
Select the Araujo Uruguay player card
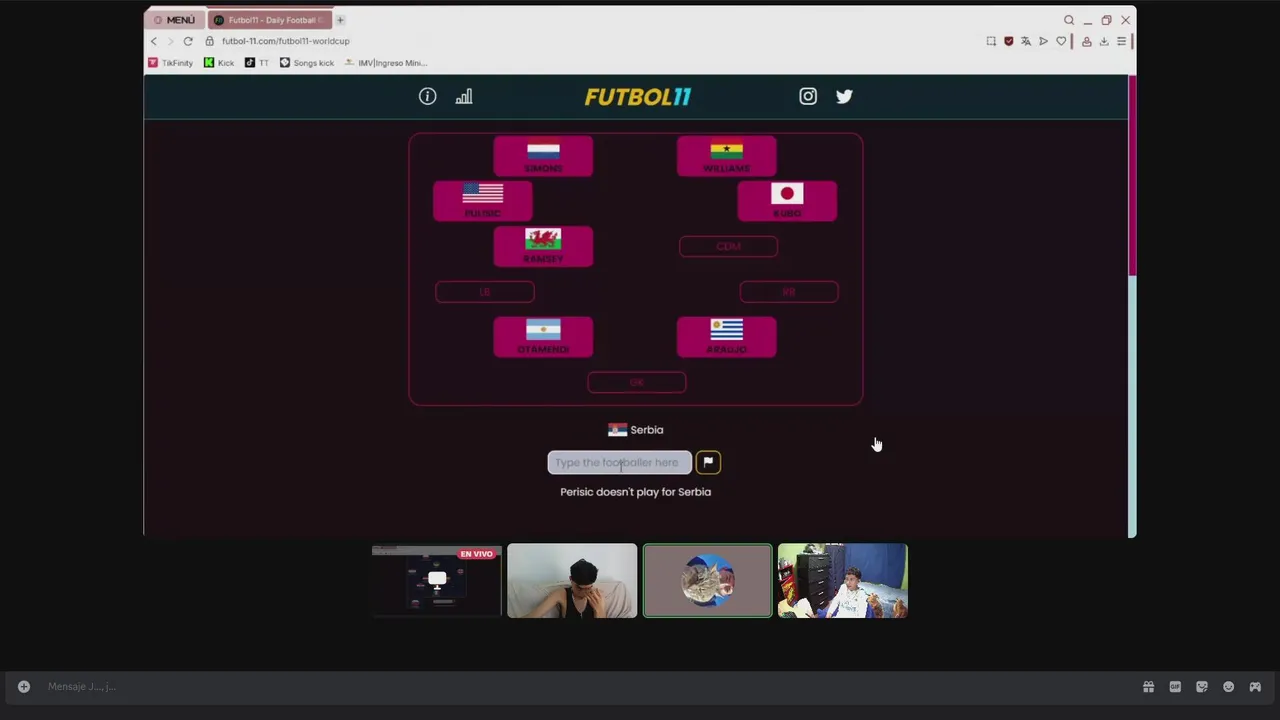(x=727, y=337)
